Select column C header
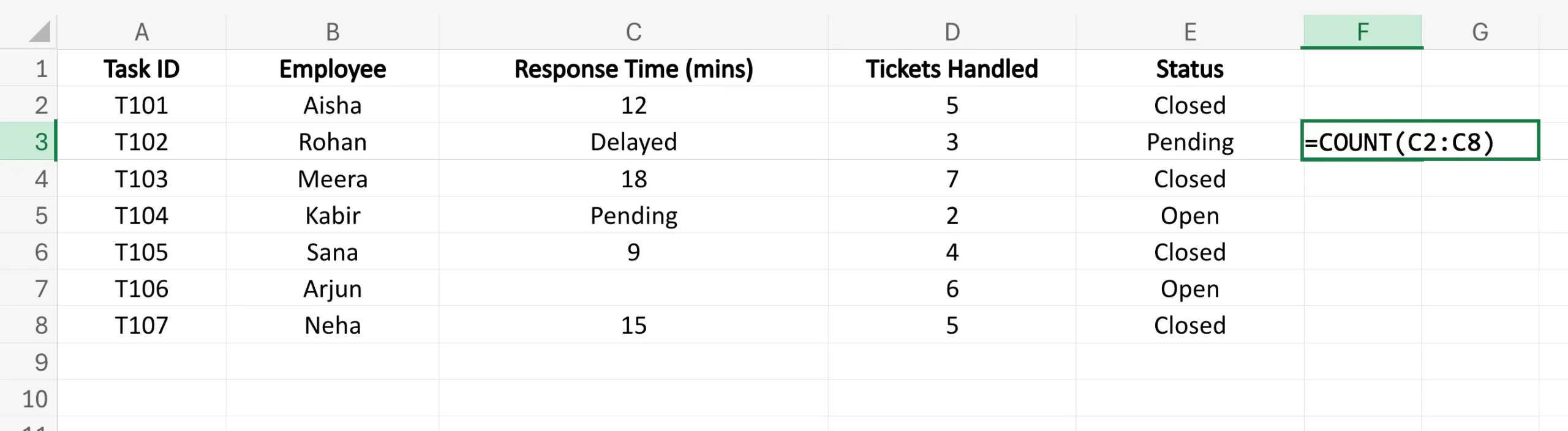Image resolution: width=1568 pixels, height=431 pixels. (x=633, y=32)
